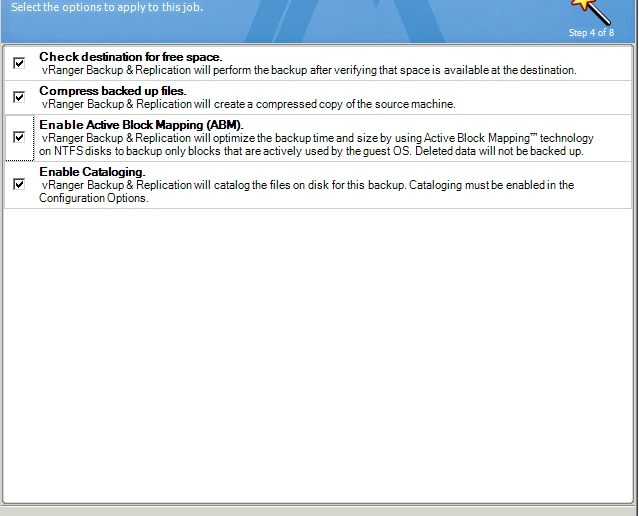
Task: Click 'Compress backed up files.' heading
Action: 112,90
